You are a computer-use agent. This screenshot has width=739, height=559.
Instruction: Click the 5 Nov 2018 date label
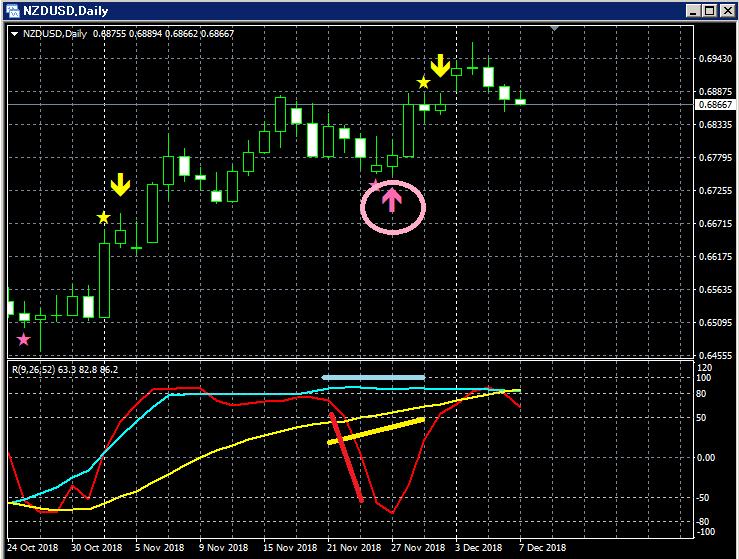point(159,548)
